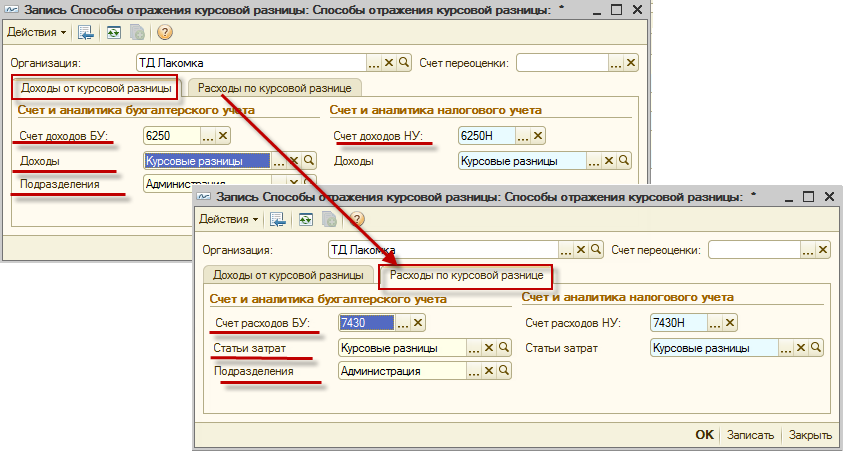Screen dimensions: 843x451
Task: Clear bookkeeping Статьи затрат field with X button
Action: click(490, 348)
